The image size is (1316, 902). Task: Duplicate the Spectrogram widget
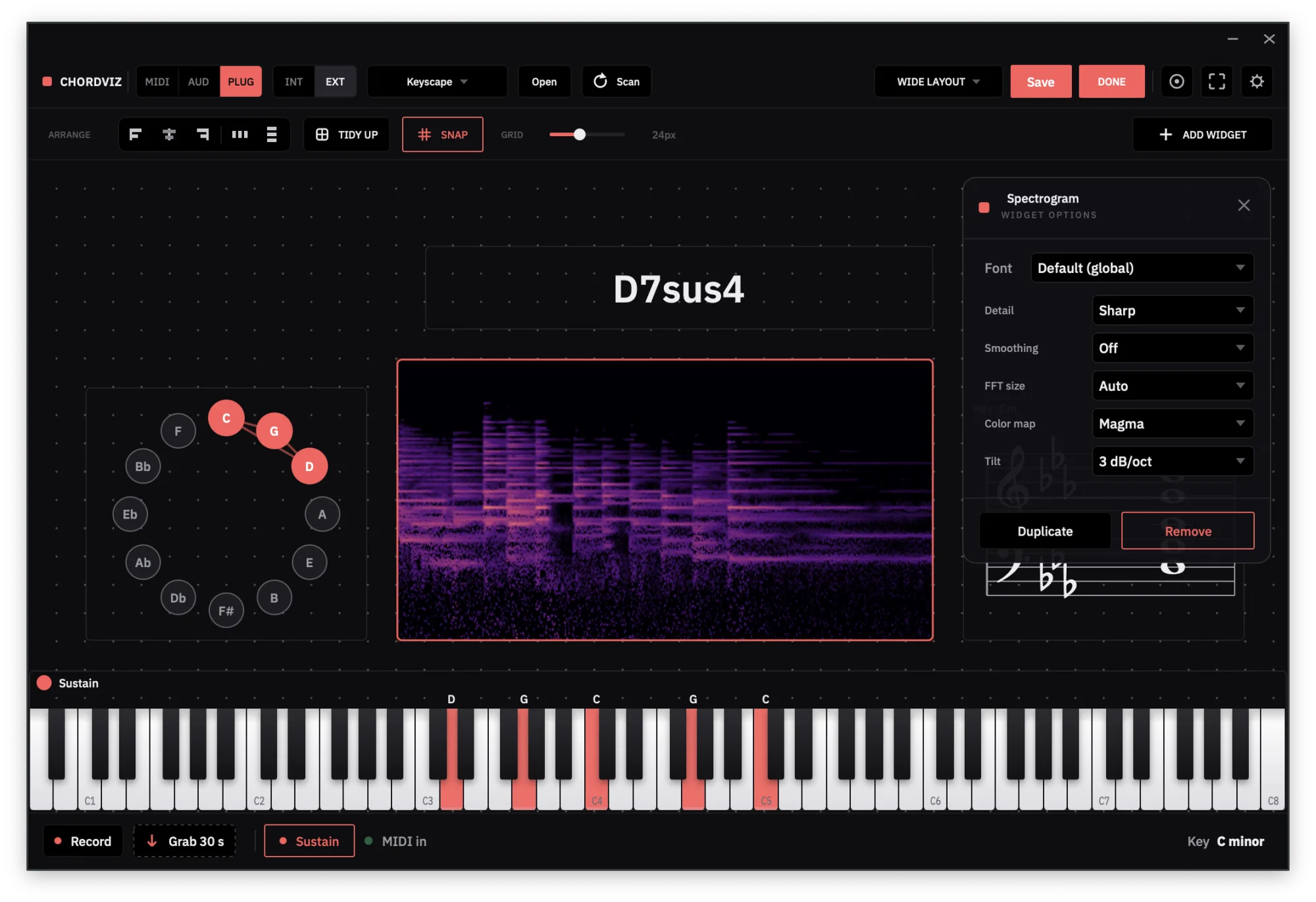pos(1045,531)
